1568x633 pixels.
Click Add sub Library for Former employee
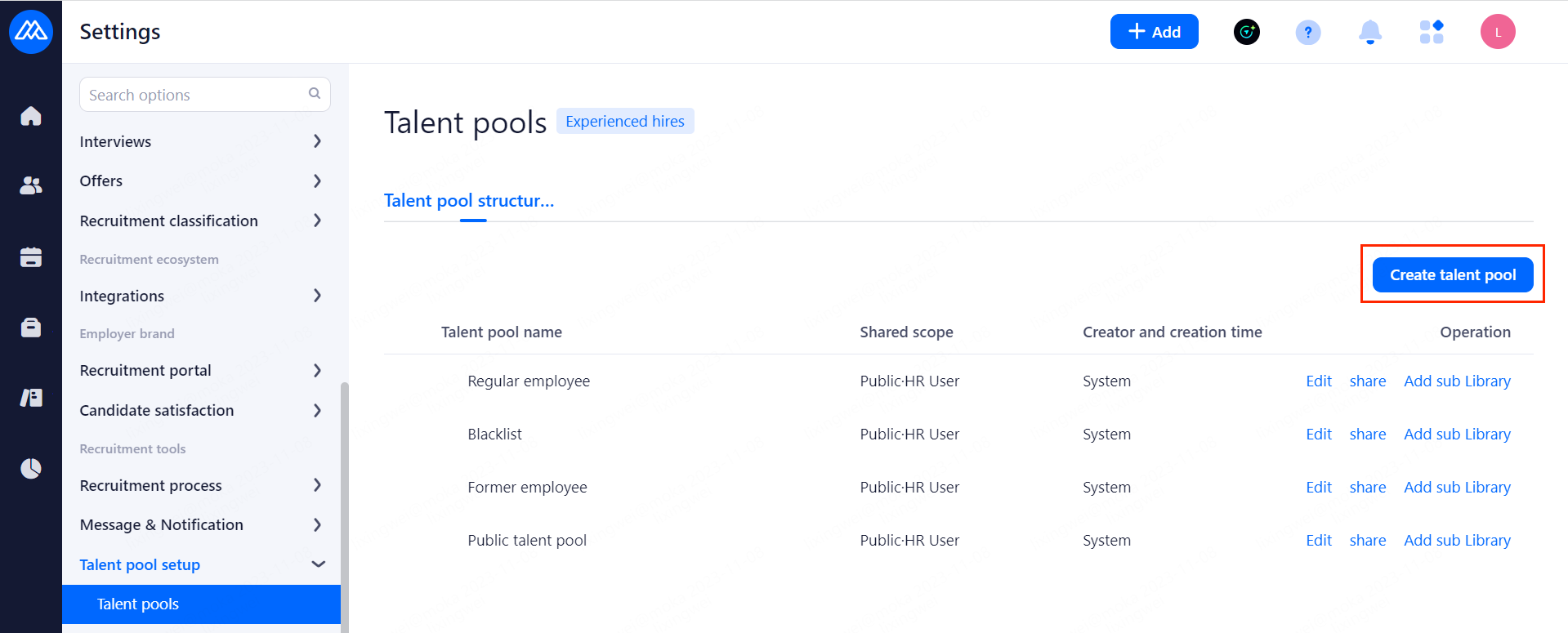tap(1457, 488)
